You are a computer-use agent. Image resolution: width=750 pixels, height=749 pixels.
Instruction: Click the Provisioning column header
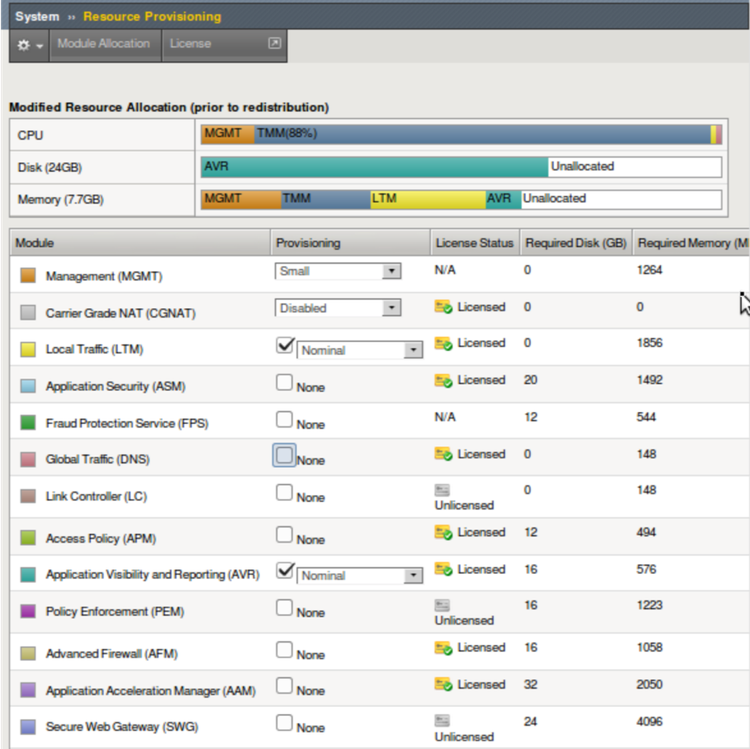(x=308, y=243)
